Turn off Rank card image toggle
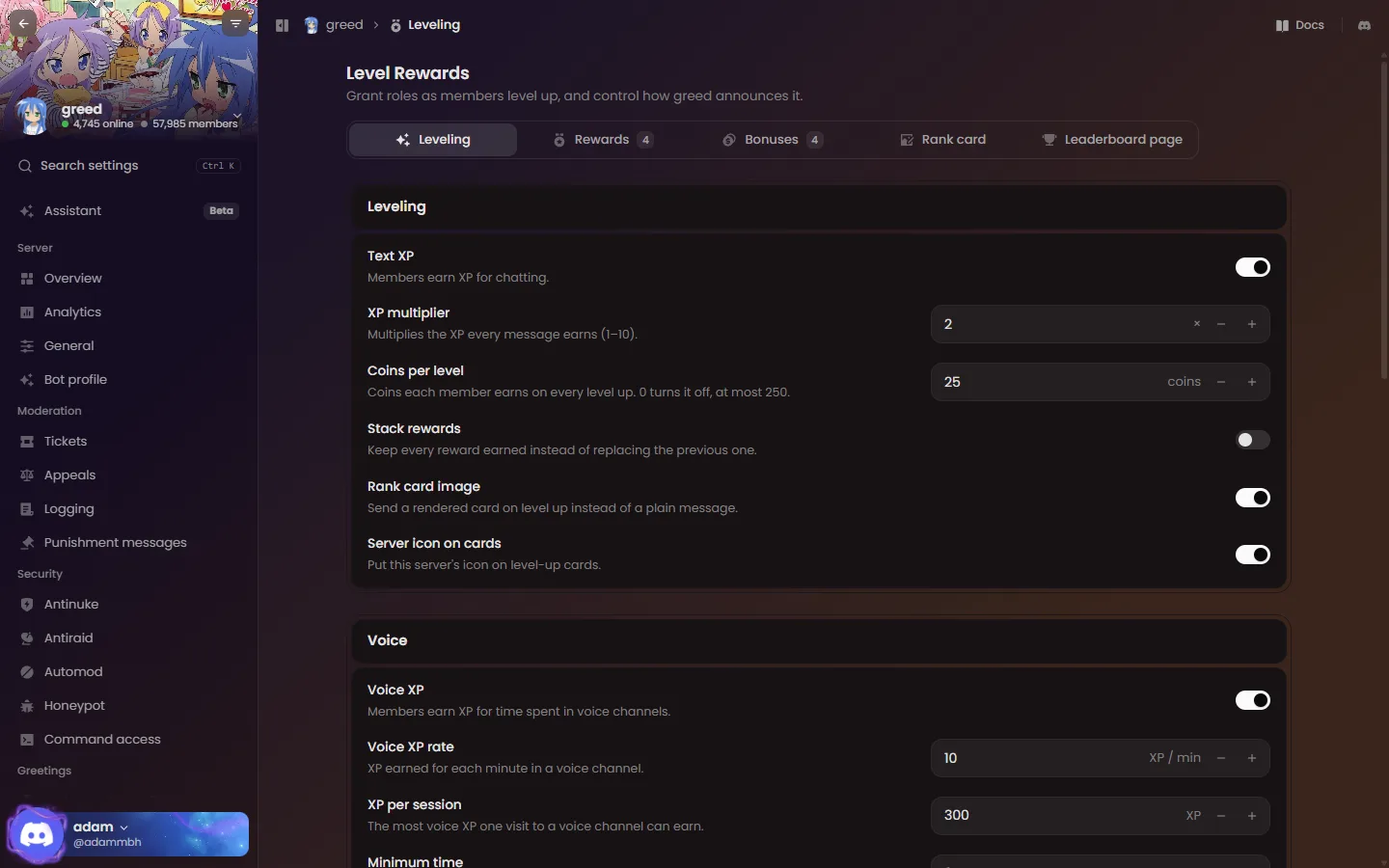The image size is (1389, 868). 1252,498
